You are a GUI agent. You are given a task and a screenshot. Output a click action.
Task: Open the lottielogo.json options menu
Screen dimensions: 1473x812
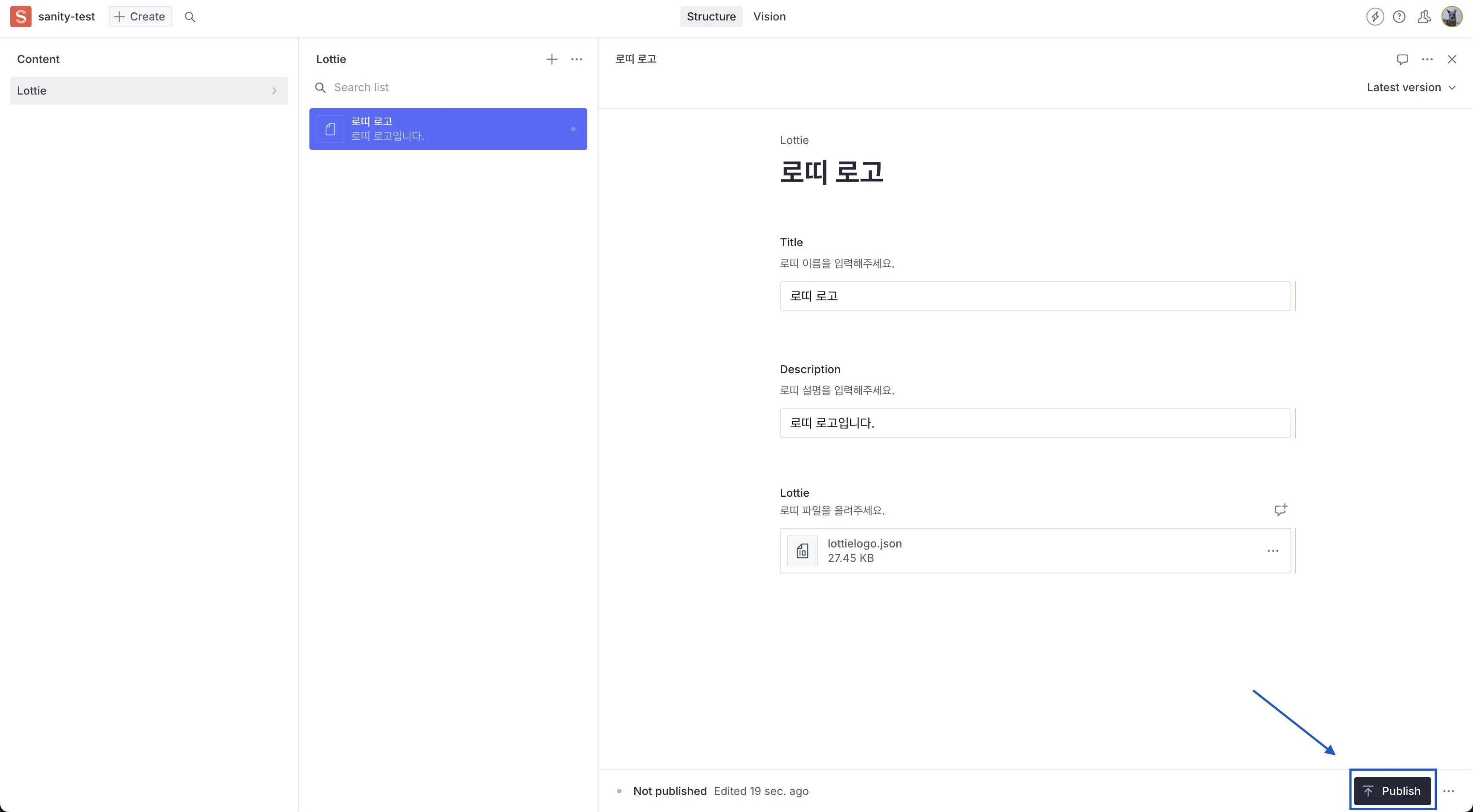(1273, 550)
